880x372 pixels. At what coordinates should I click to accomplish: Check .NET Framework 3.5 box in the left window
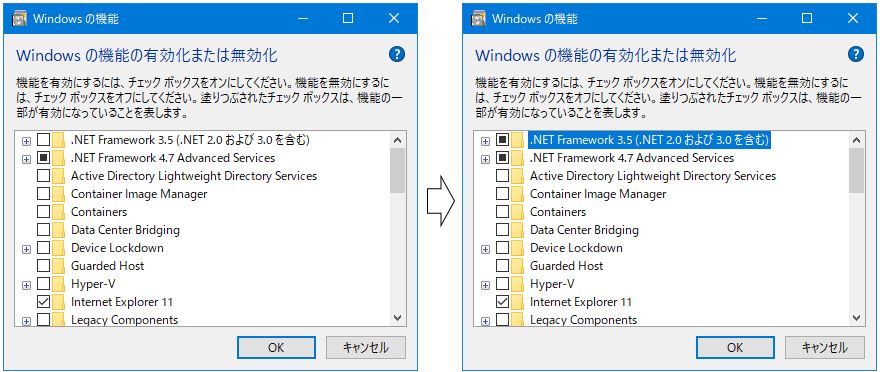pyautogui.click(x=43, y=140)
